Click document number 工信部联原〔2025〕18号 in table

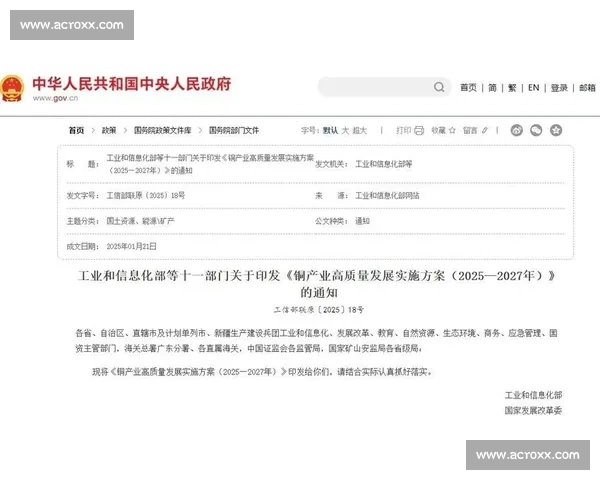[146, 196]
